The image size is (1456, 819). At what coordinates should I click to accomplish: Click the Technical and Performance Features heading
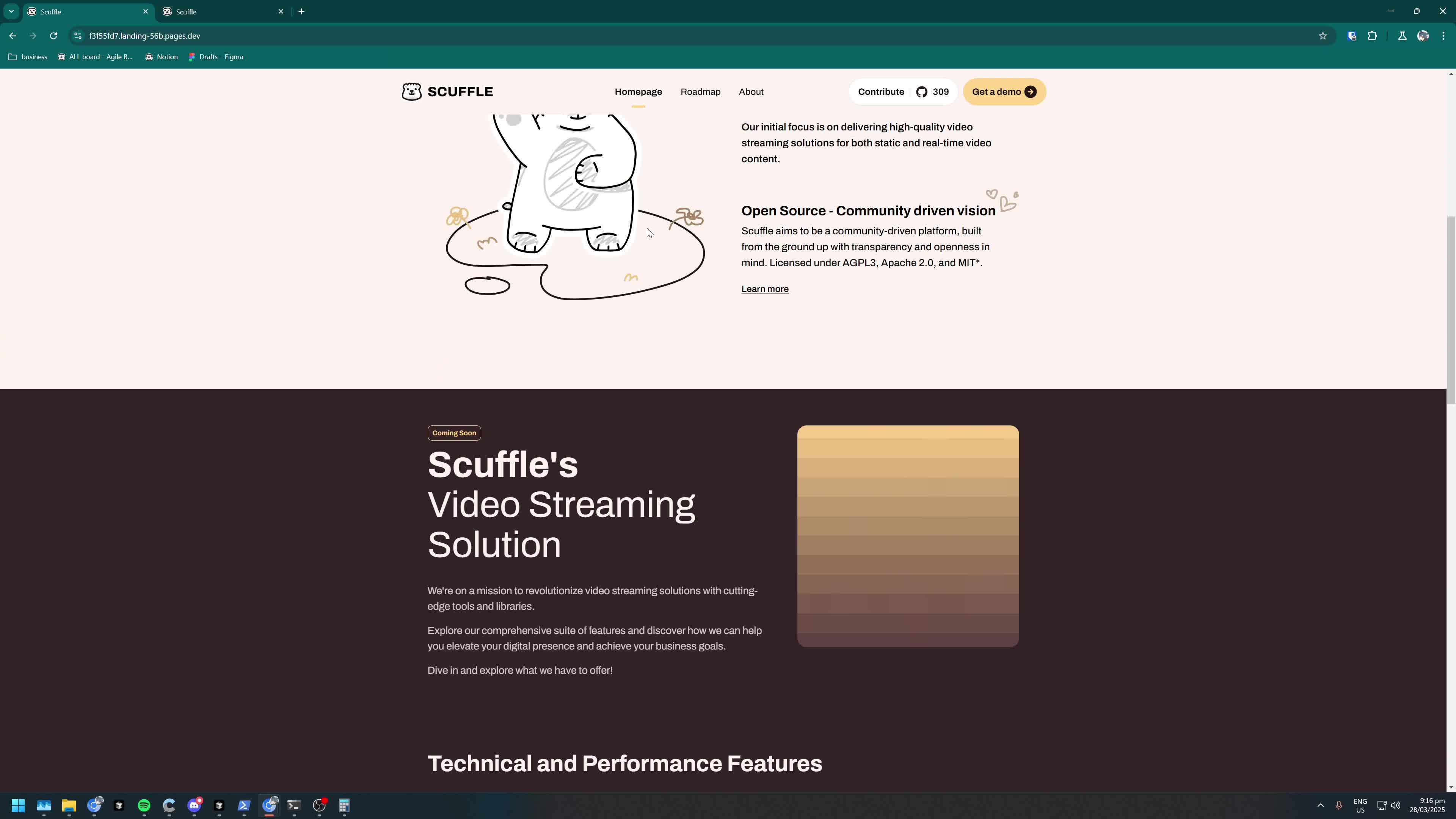(624, 764)
